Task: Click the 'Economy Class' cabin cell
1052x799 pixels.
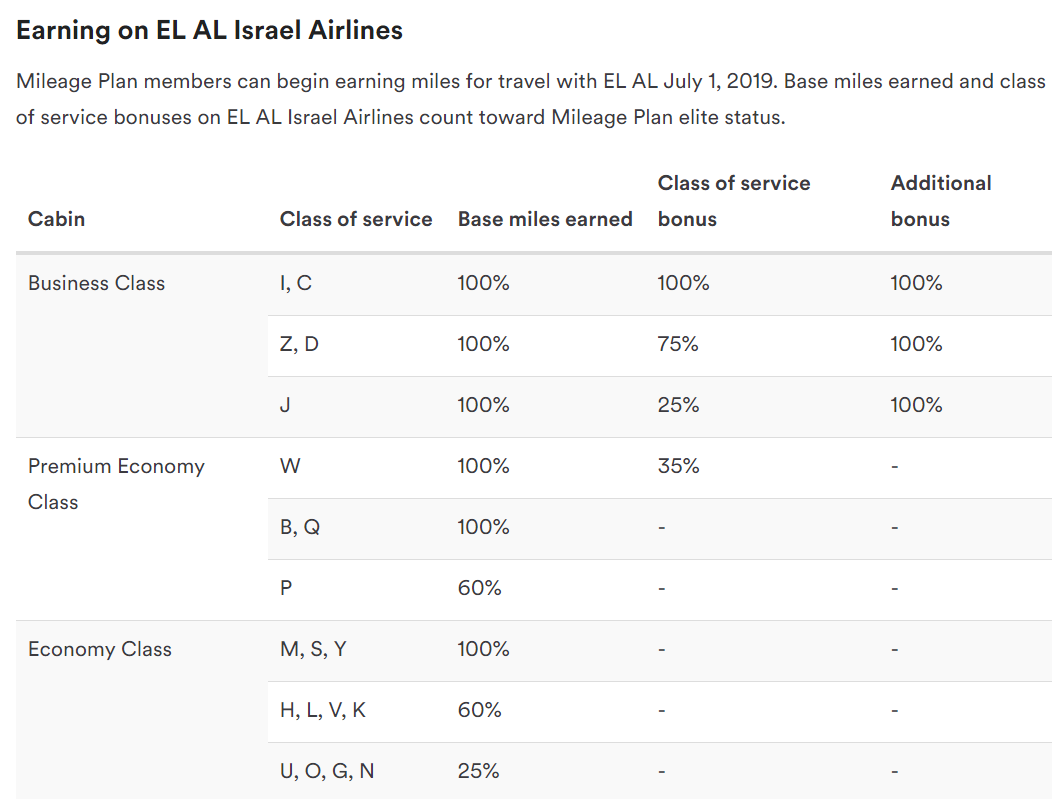Action: point(100,649)
